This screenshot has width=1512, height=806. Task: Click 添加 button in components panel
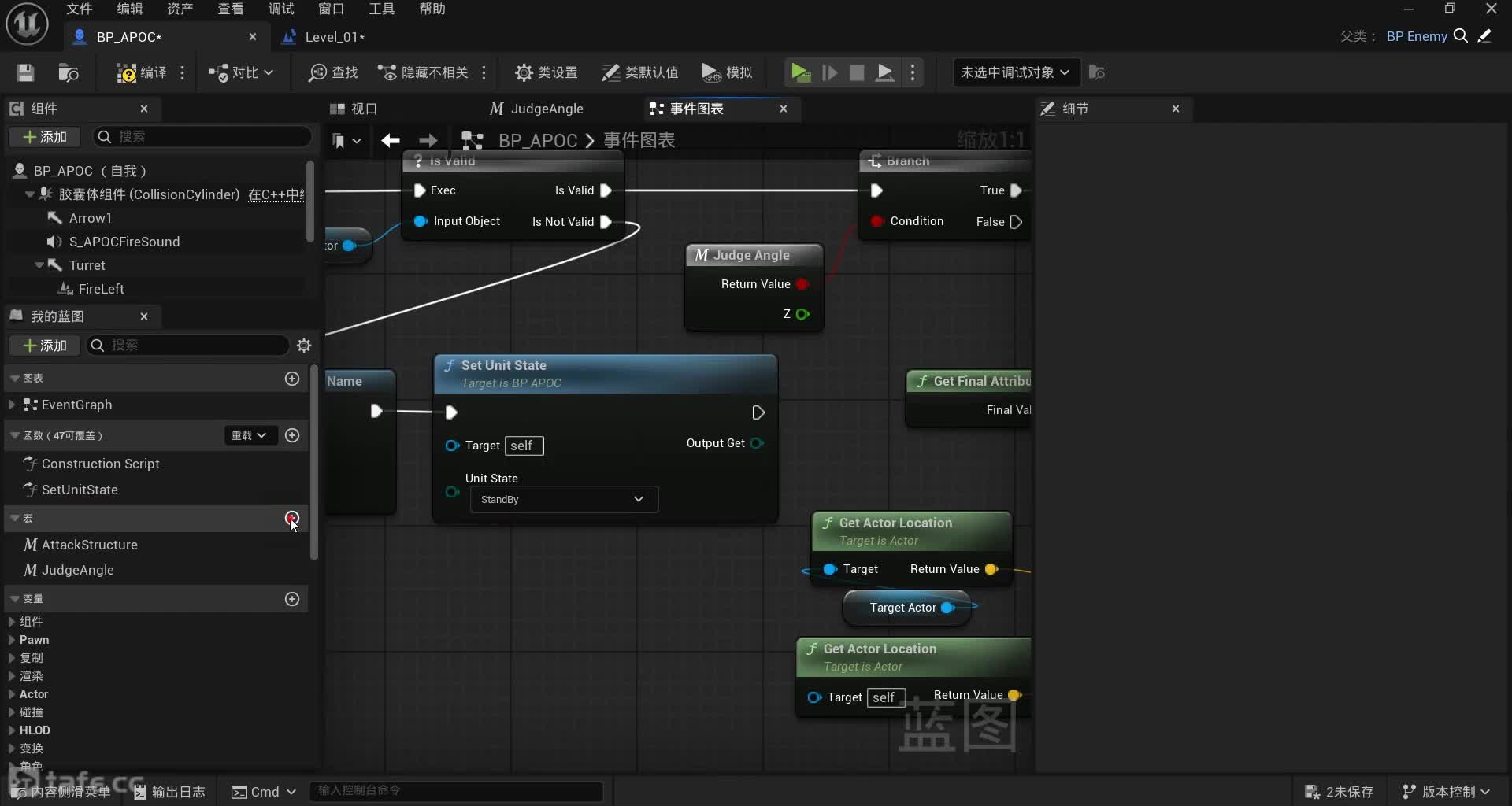[44, 137]
